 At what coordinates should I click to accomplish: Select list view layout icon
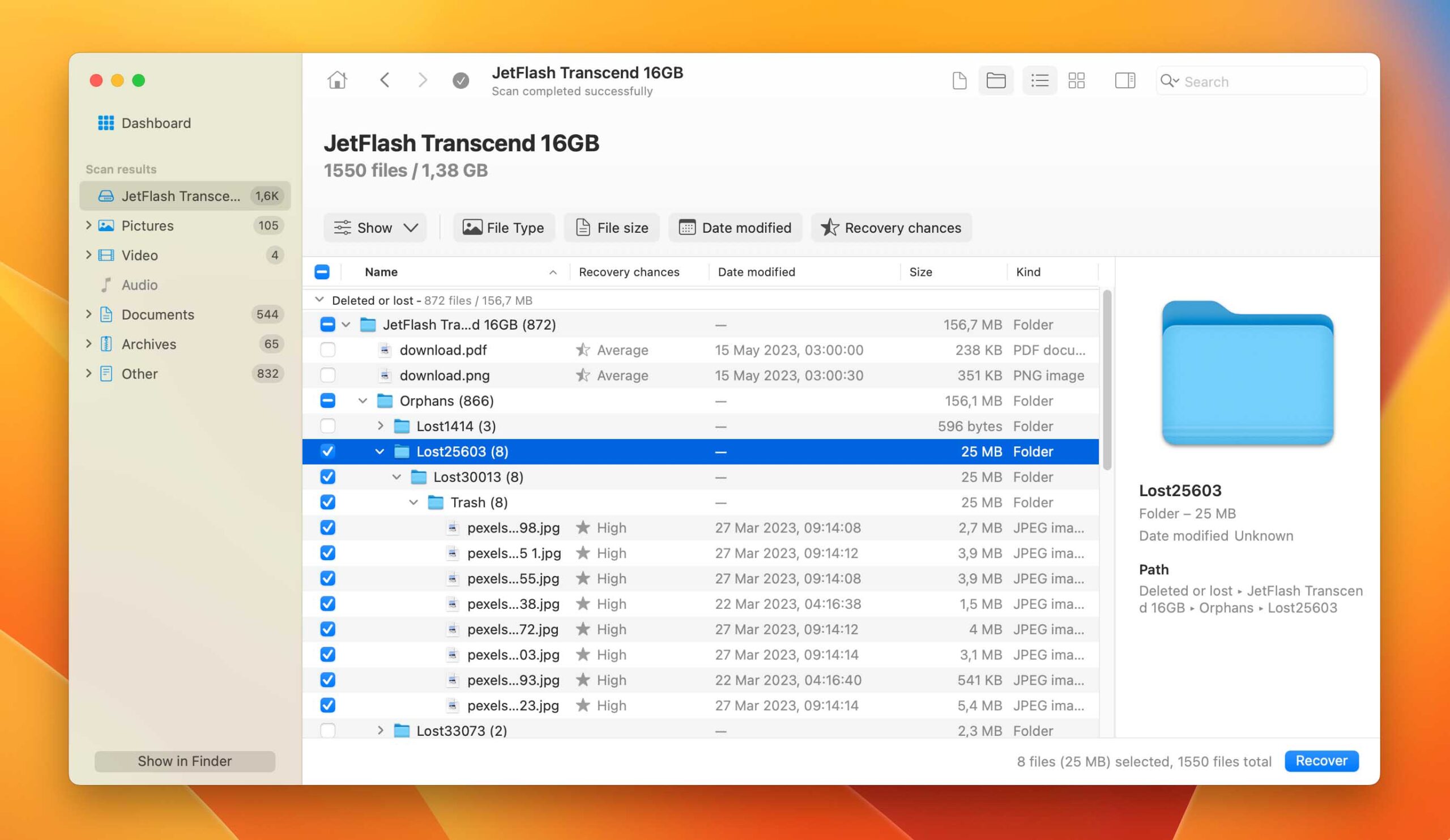pyautogui.click(x=1039, y=80)
